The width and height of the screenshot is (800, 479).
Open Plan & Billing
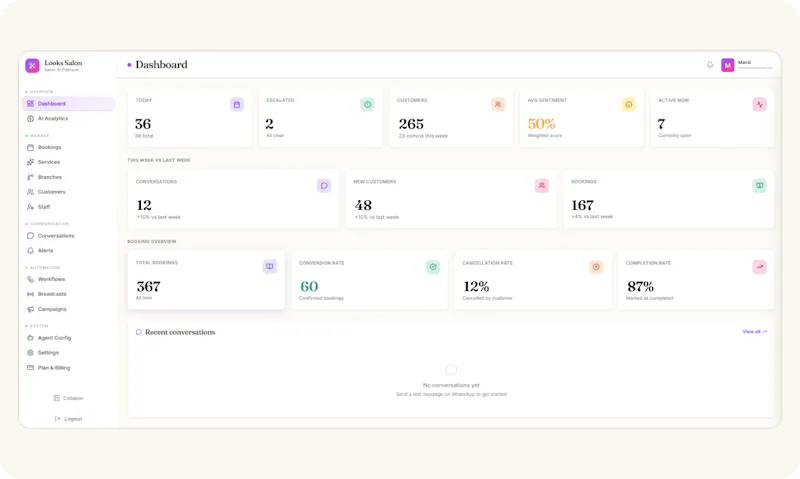point(68,368)
